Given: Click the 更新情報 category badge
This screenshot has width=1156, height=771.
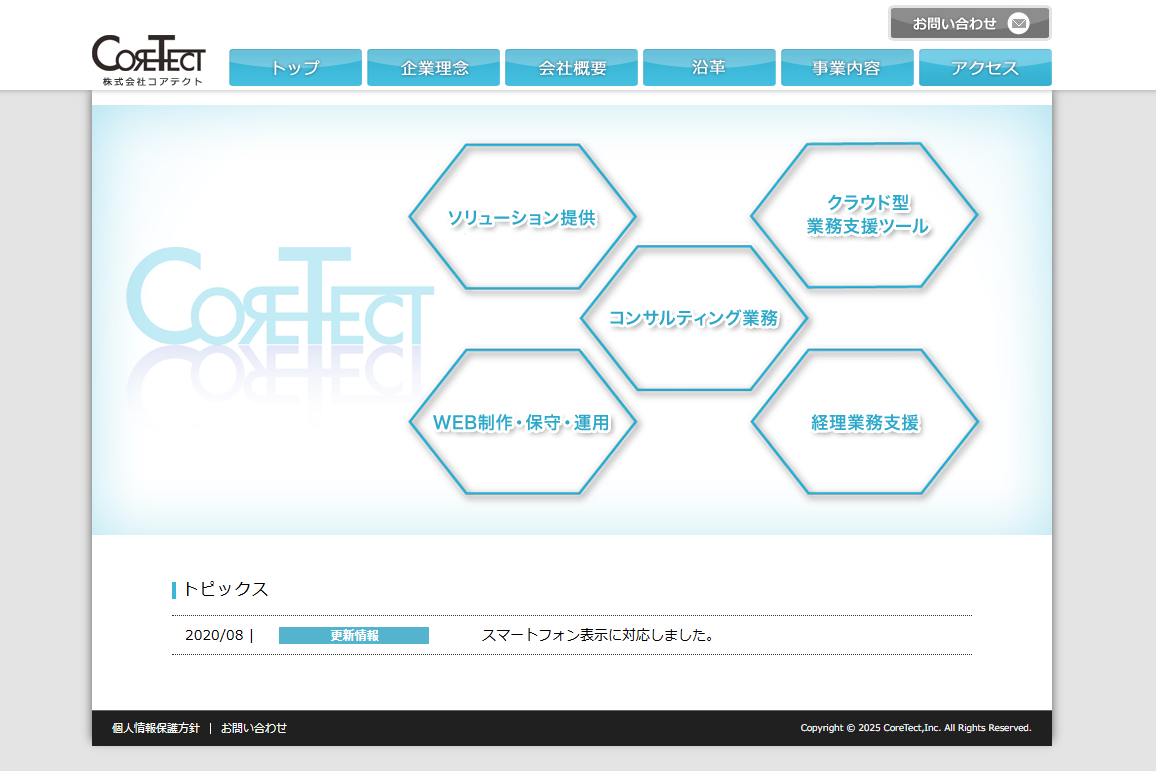Looking at the screenshot, I should click(x=353, y=634).
